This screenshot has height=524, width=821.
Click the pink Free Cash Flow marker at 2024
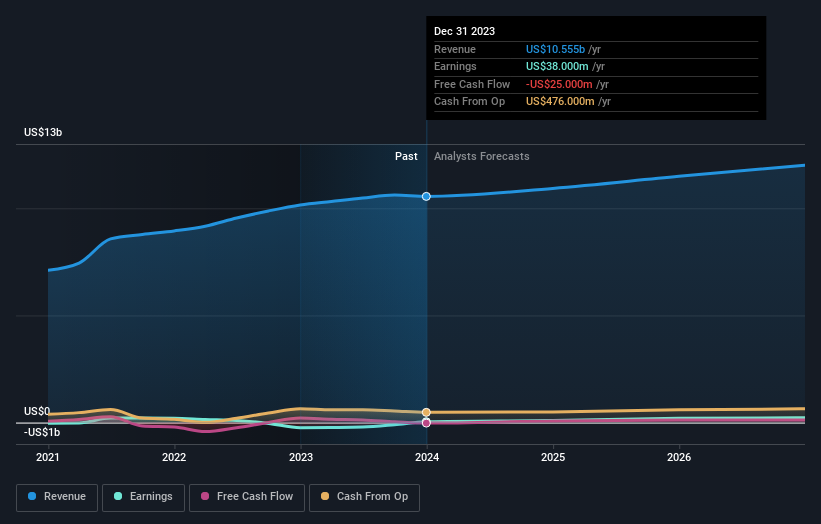coord(426,423)
